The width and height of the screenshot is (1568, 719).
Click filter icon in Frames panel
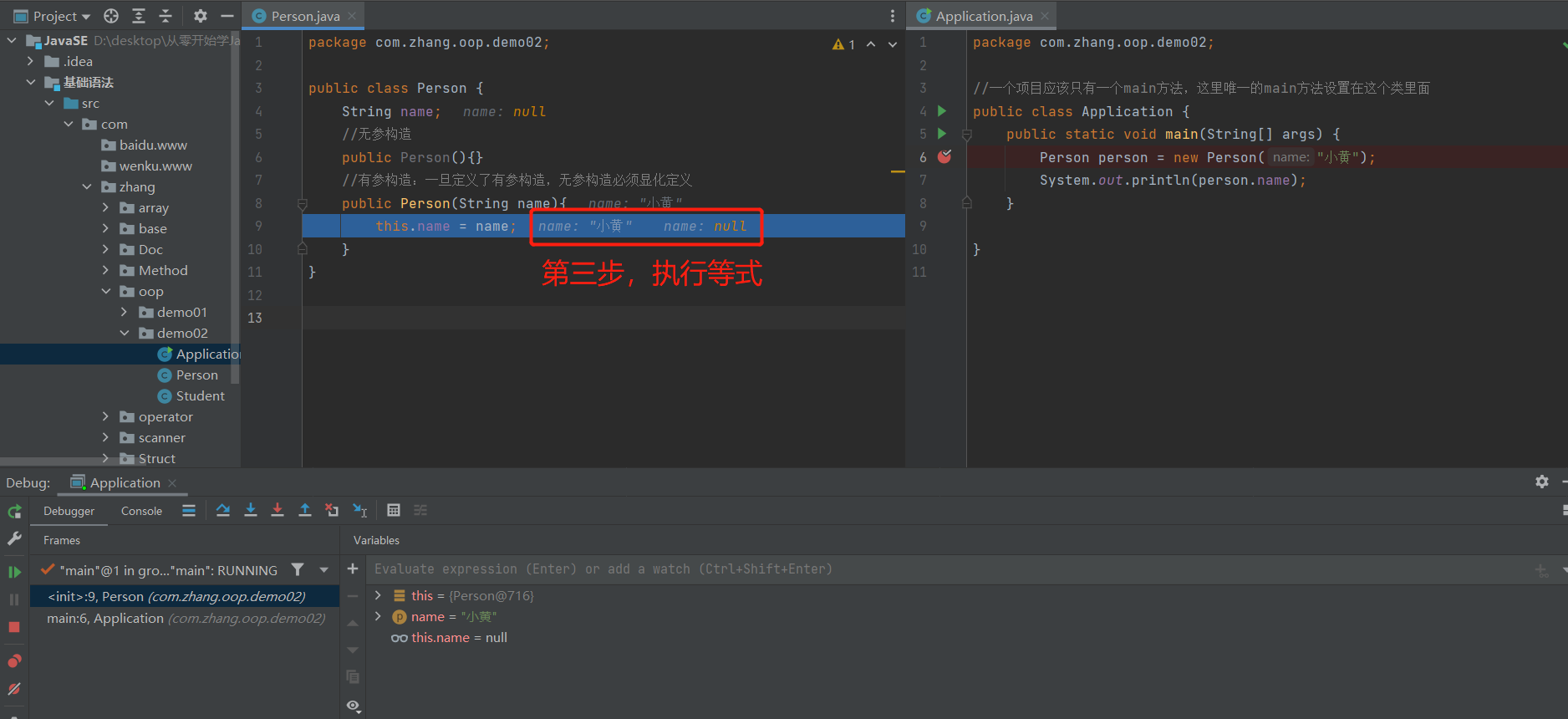coord(298,569)
